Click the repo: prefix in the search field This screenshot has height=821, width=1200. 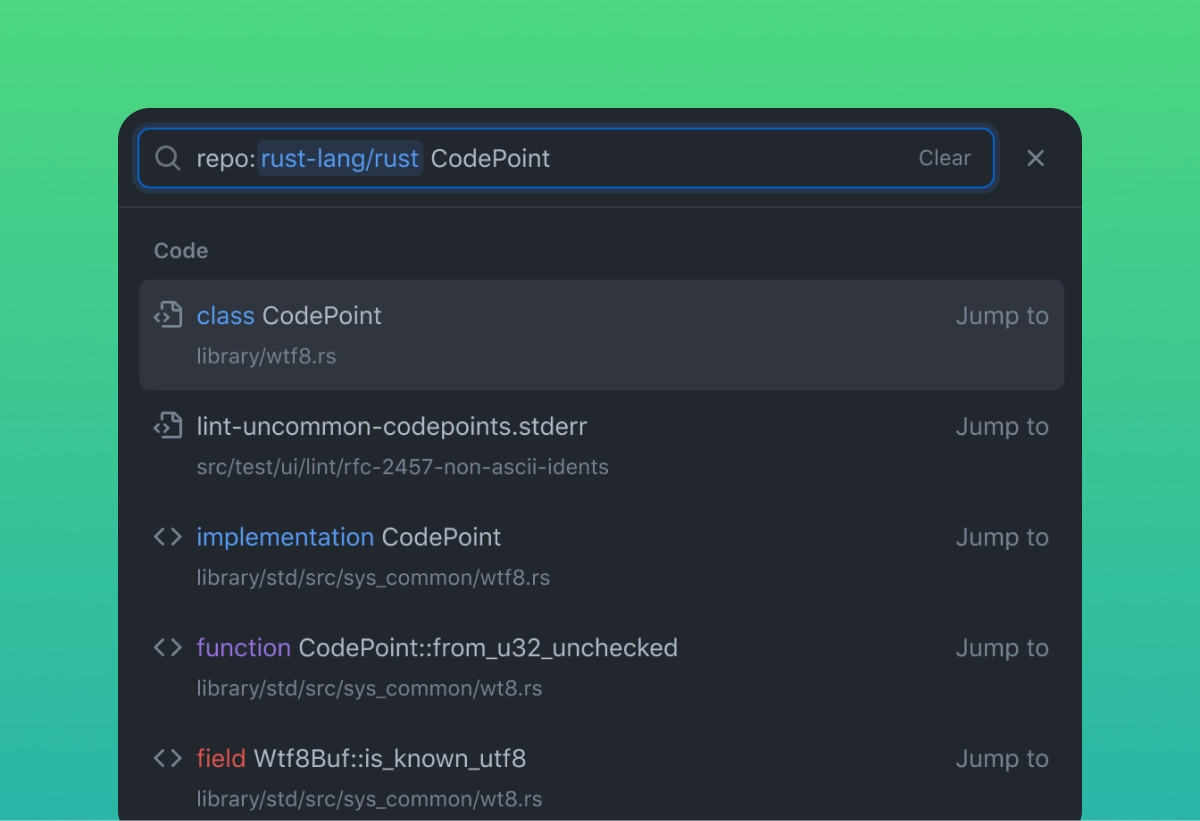pos(225,158)
